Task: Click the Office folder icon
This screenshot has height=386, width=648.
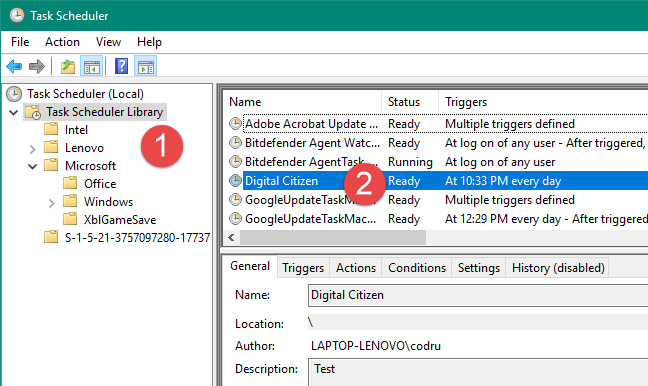Action: point(70,183)
